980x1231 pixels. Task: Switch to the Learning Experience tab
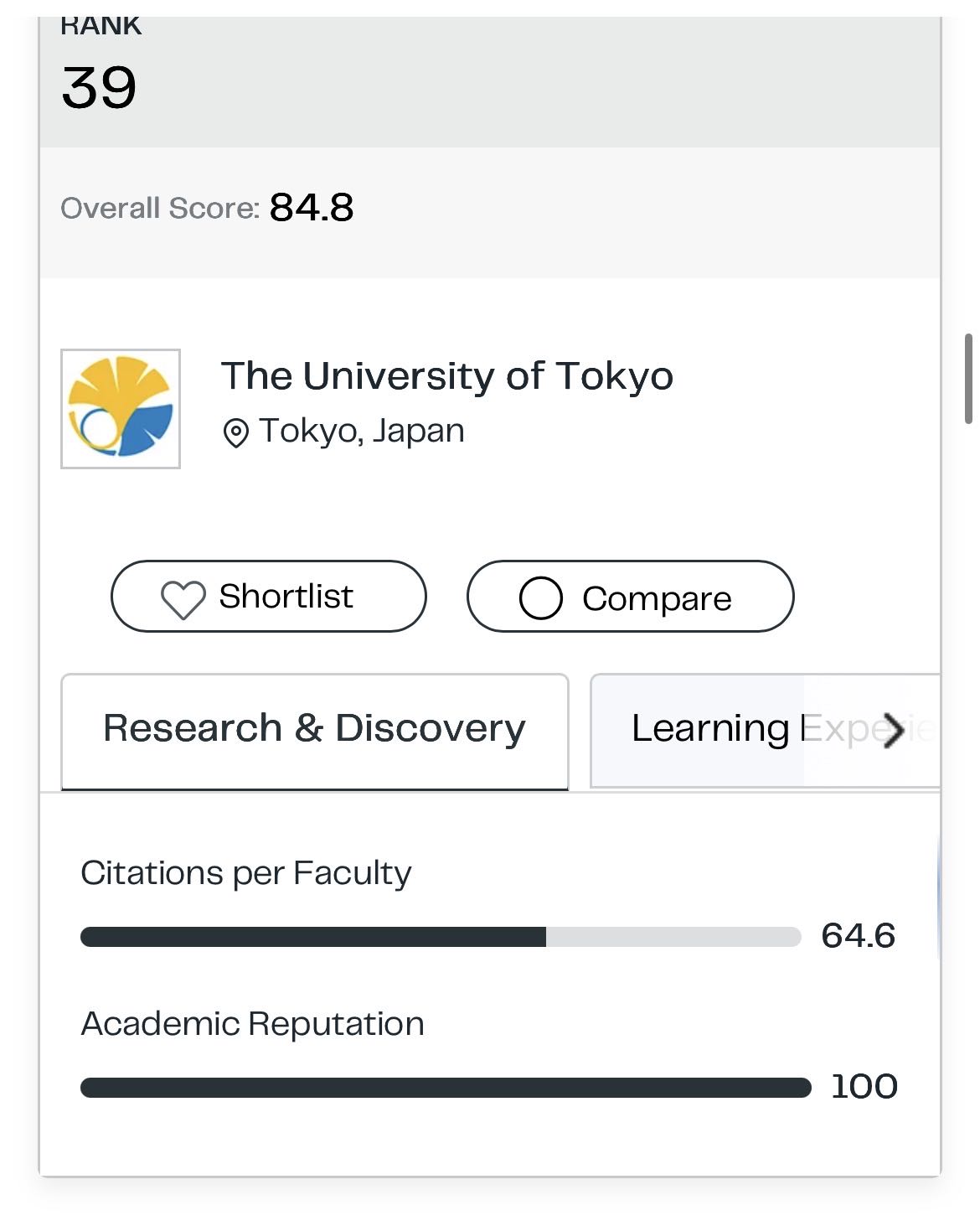click(x=765, y=731)
